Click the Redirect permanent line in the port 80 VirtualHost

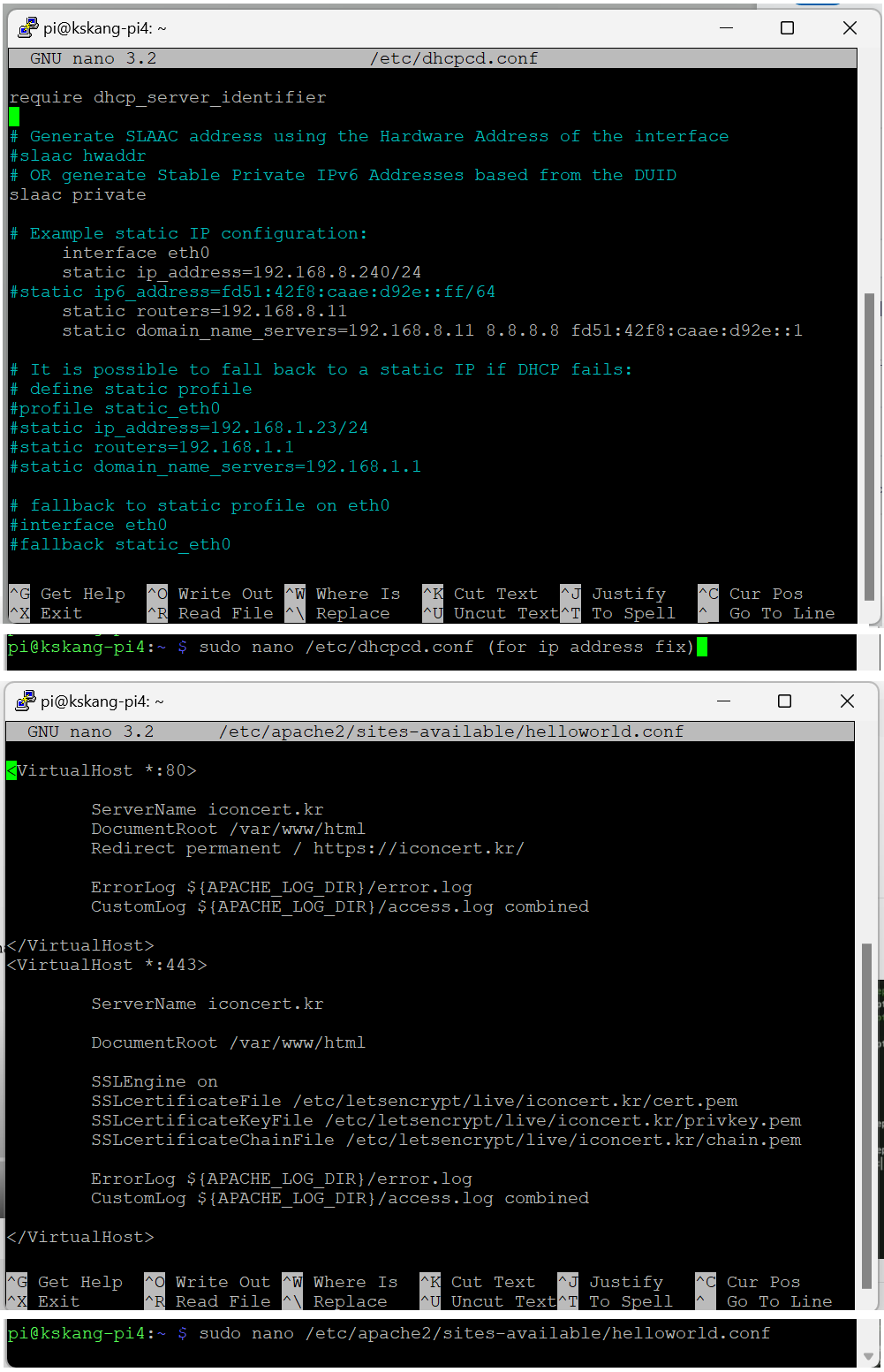pos(307,848)
